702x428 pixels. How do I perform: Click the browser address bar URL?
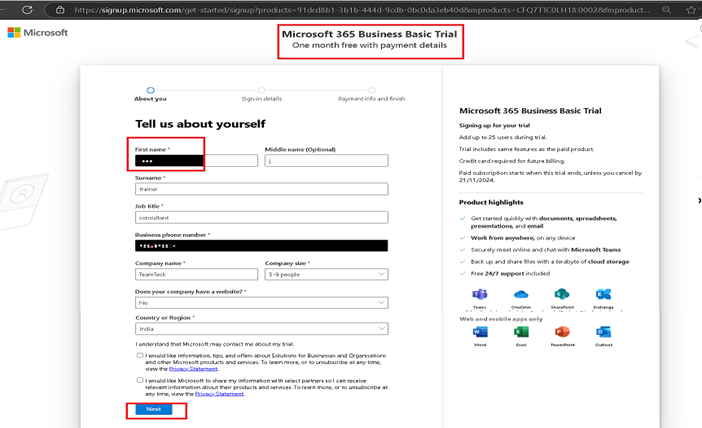coord(362,10)
